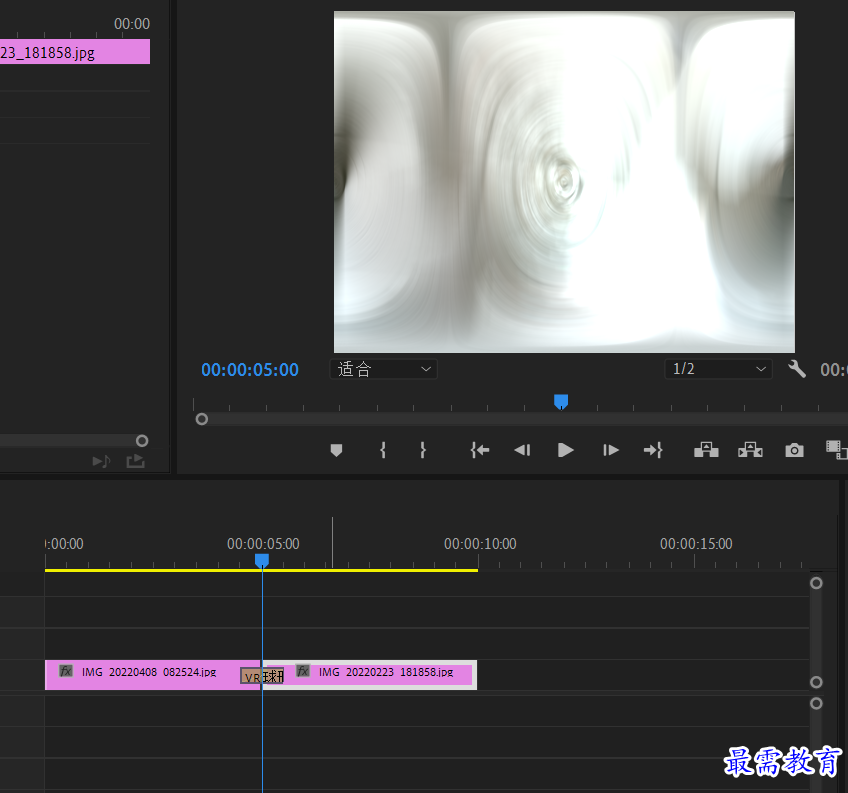Click fx badge on IMG 20220223 clip
The width and height of the screenshot is (848, 793).
coord(303,671)
